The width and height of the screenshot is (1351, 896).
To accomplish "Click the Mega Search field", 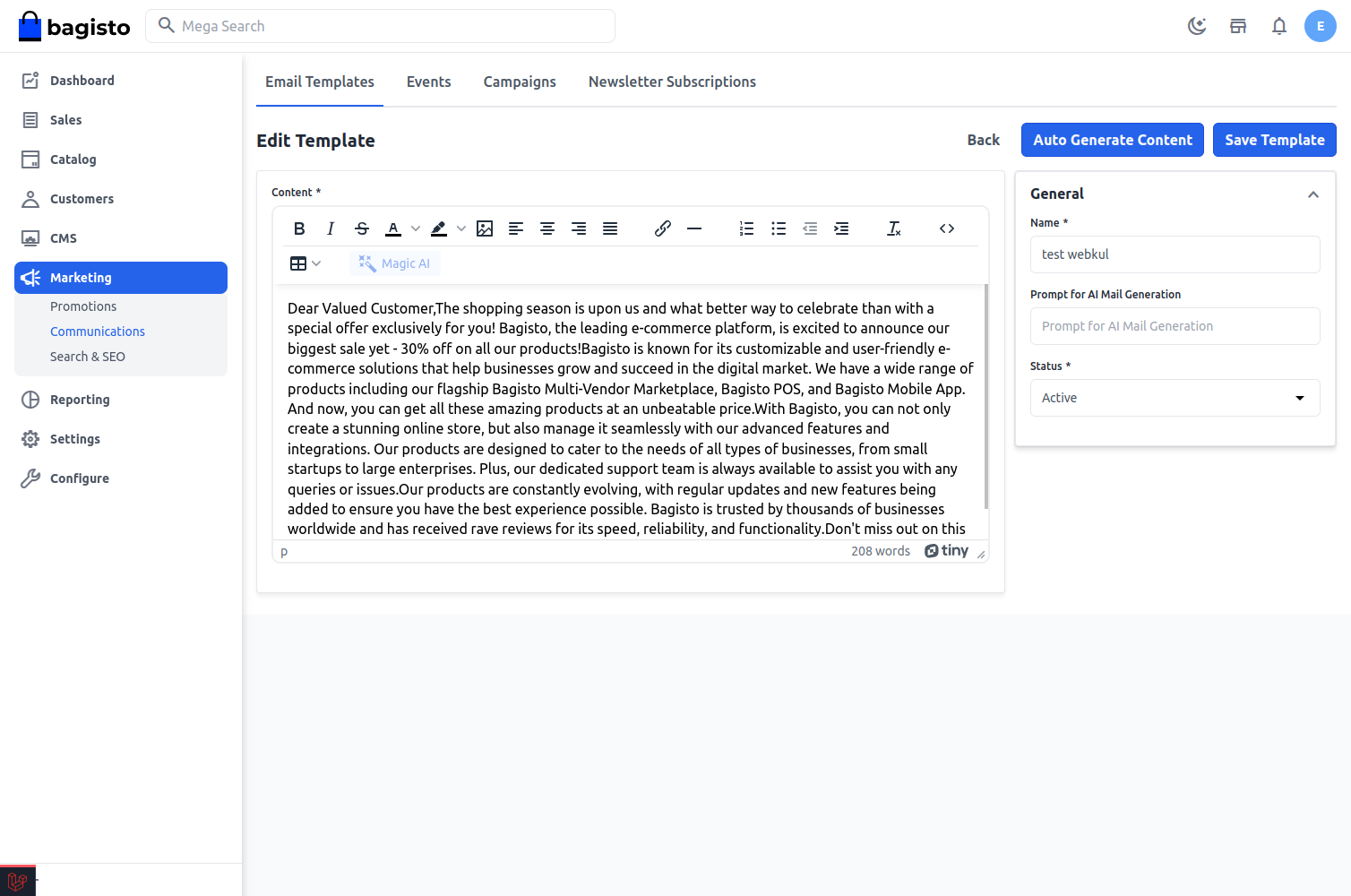I will tap(381, 26).
